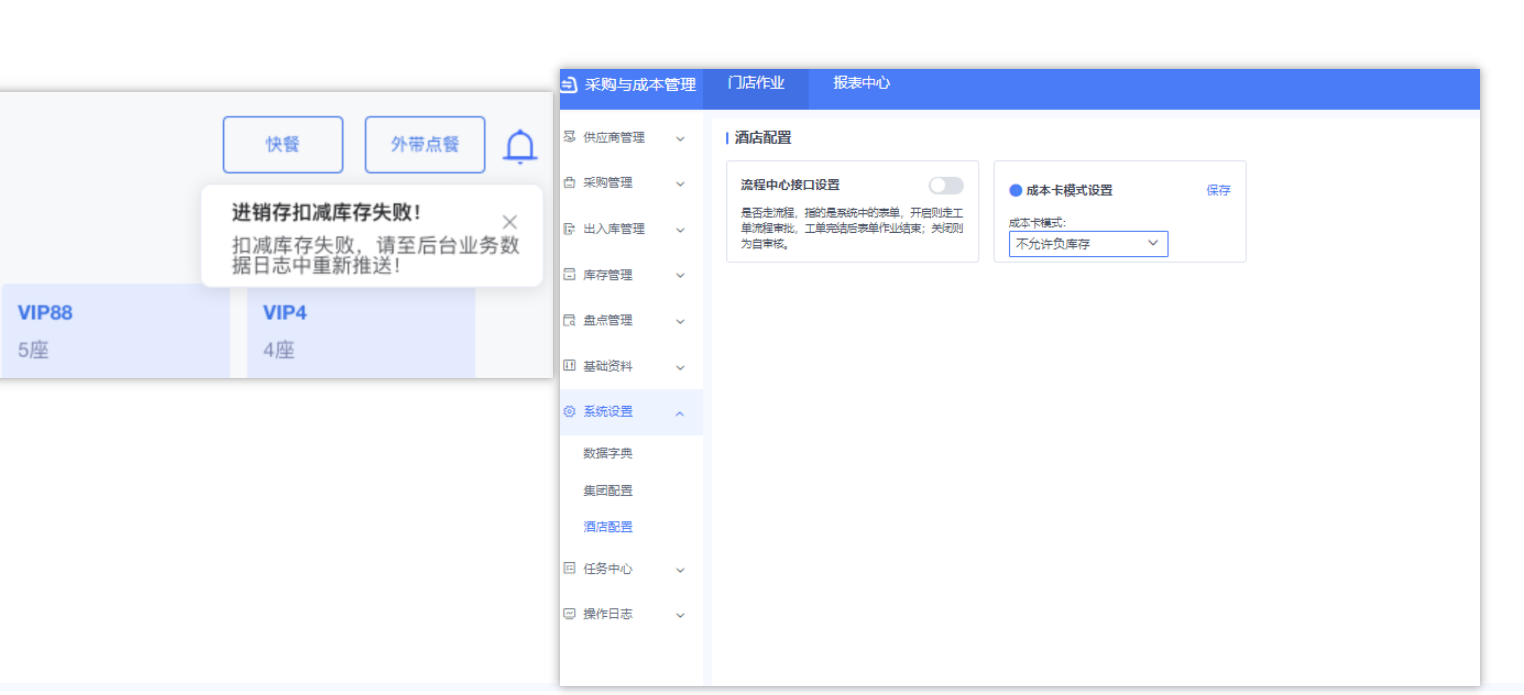The height and width of the screenshot is (695, 1524).
Task: Expand the 库存管理 menu chevron
Action: (x=681, y=276)
